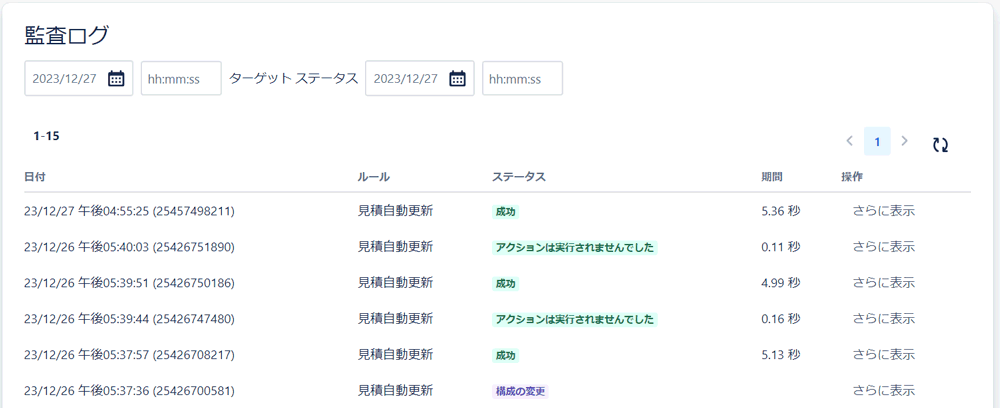Viewport: 1000px width, 408px height.
Task: Open the start date calendar picker icon
Action: 116,78
